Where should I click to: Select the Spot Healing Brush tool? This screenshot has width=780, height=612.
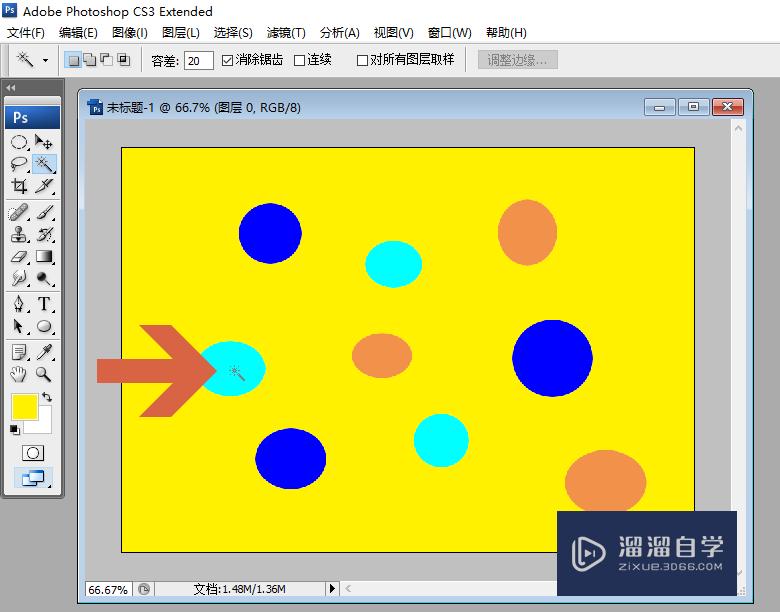coord(19,212)
